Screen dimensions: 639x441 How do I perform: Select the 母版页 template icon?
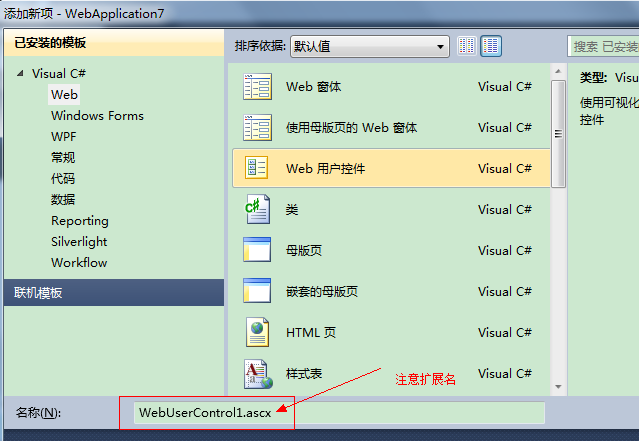point(257,250)
